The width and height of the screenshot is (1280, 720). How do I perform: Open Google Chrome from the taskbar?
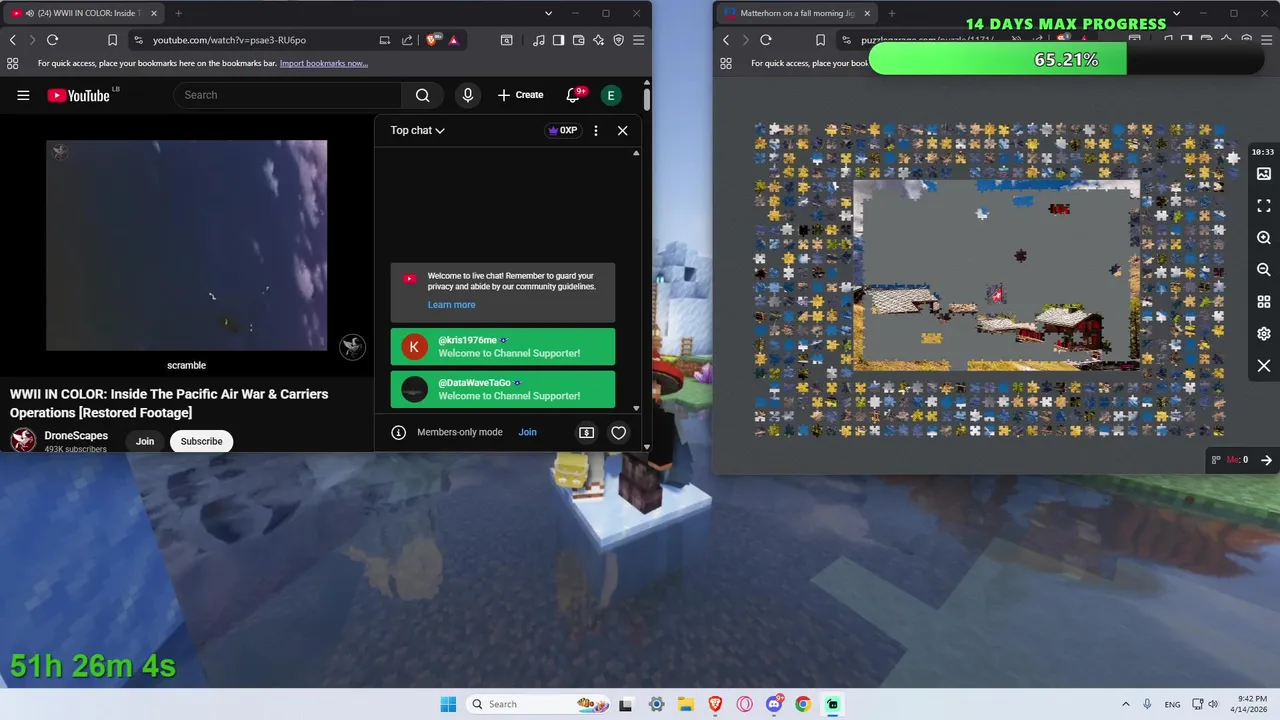803,704
